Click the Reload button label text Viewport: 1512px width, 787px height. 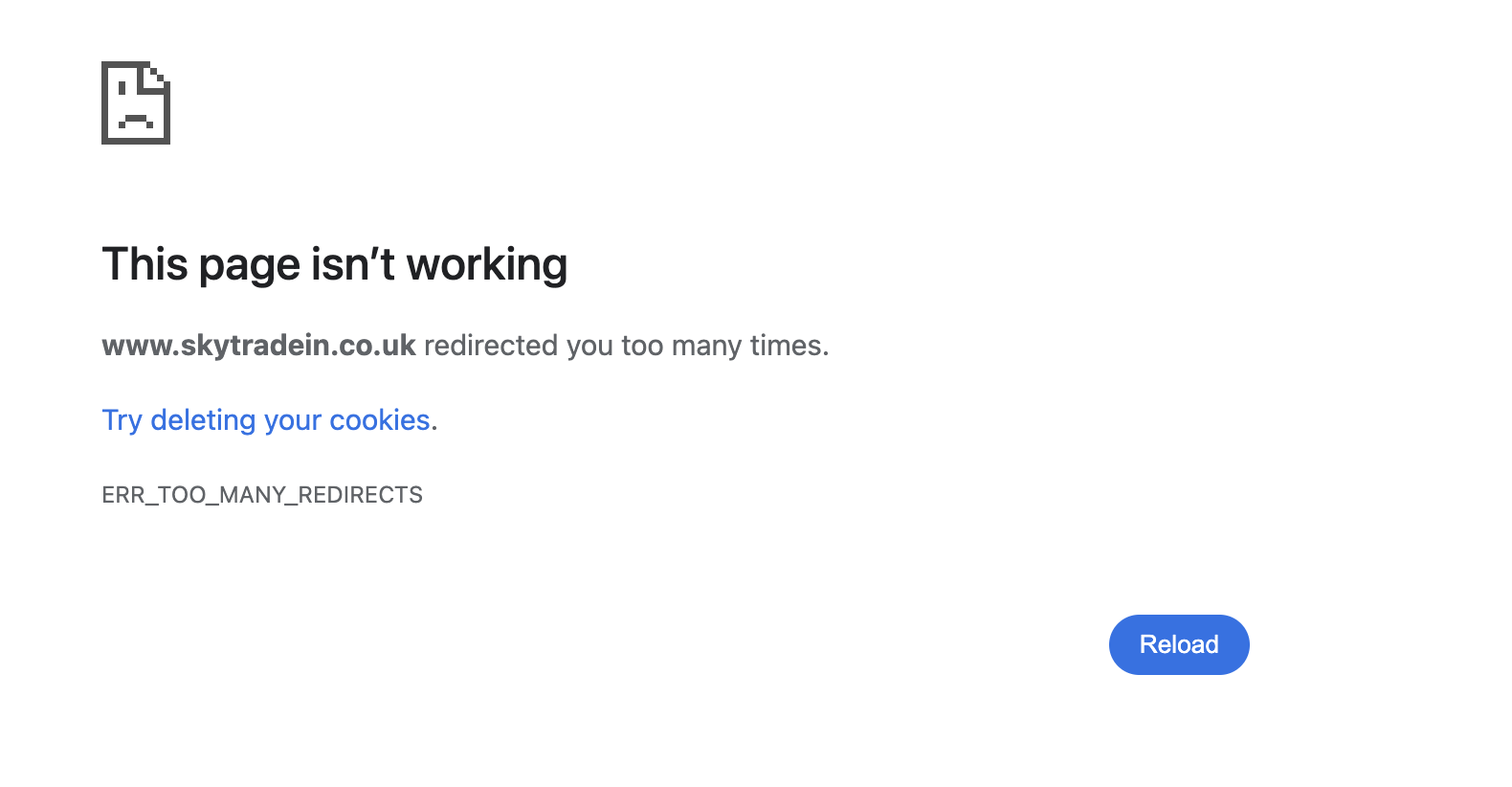1178,644
